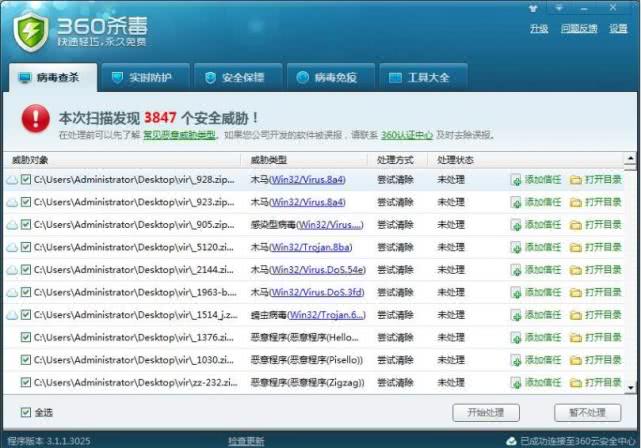Image resolution: width=641 pixels, height=448 pixels.
Task: Click the 威胁对象 column header
Action: pyautogui.click(x=122, y=159)
